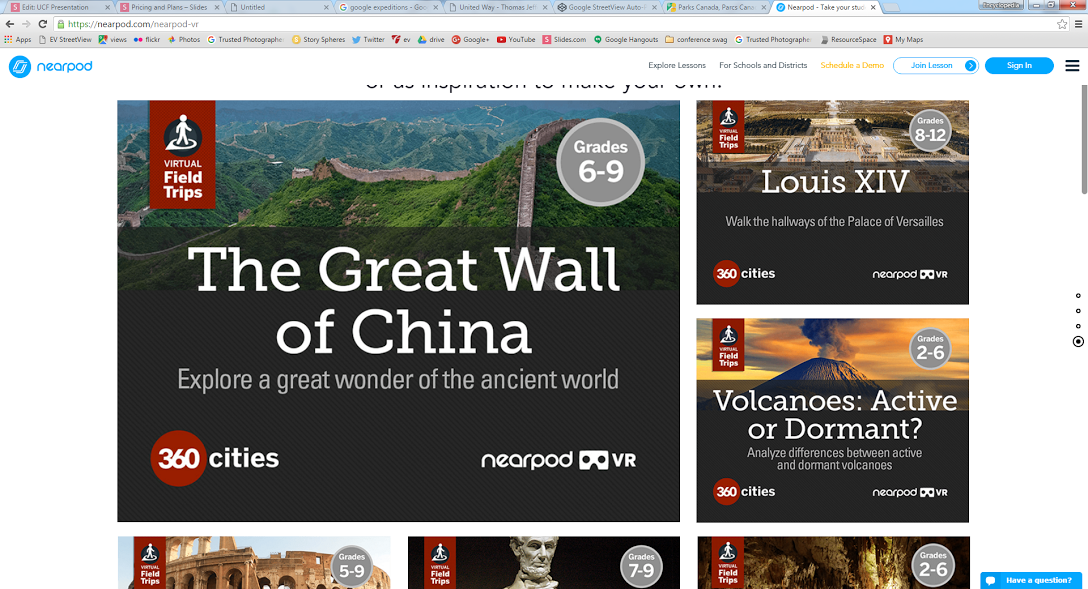Select the first page section dot
The height and width of the screenshot is (589, 1088).
[x=1078, y=296]
